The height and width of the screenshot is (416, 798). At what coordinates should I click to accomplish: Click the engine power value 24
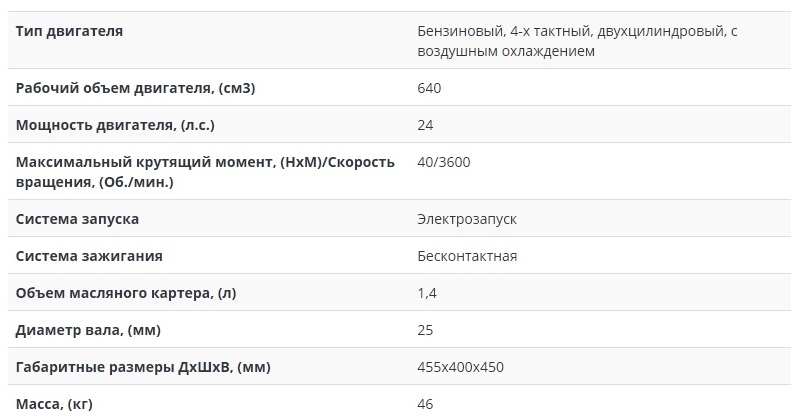point(425,125)
